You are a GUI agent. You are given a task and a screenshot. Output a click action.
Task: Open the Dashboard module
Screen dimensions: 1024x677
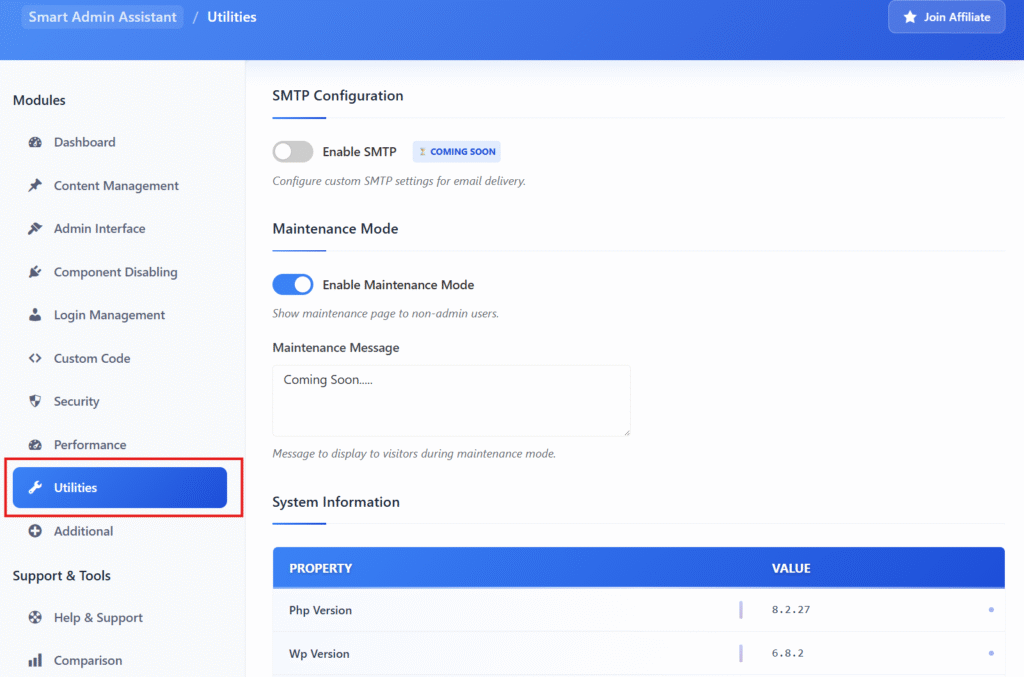120,142
